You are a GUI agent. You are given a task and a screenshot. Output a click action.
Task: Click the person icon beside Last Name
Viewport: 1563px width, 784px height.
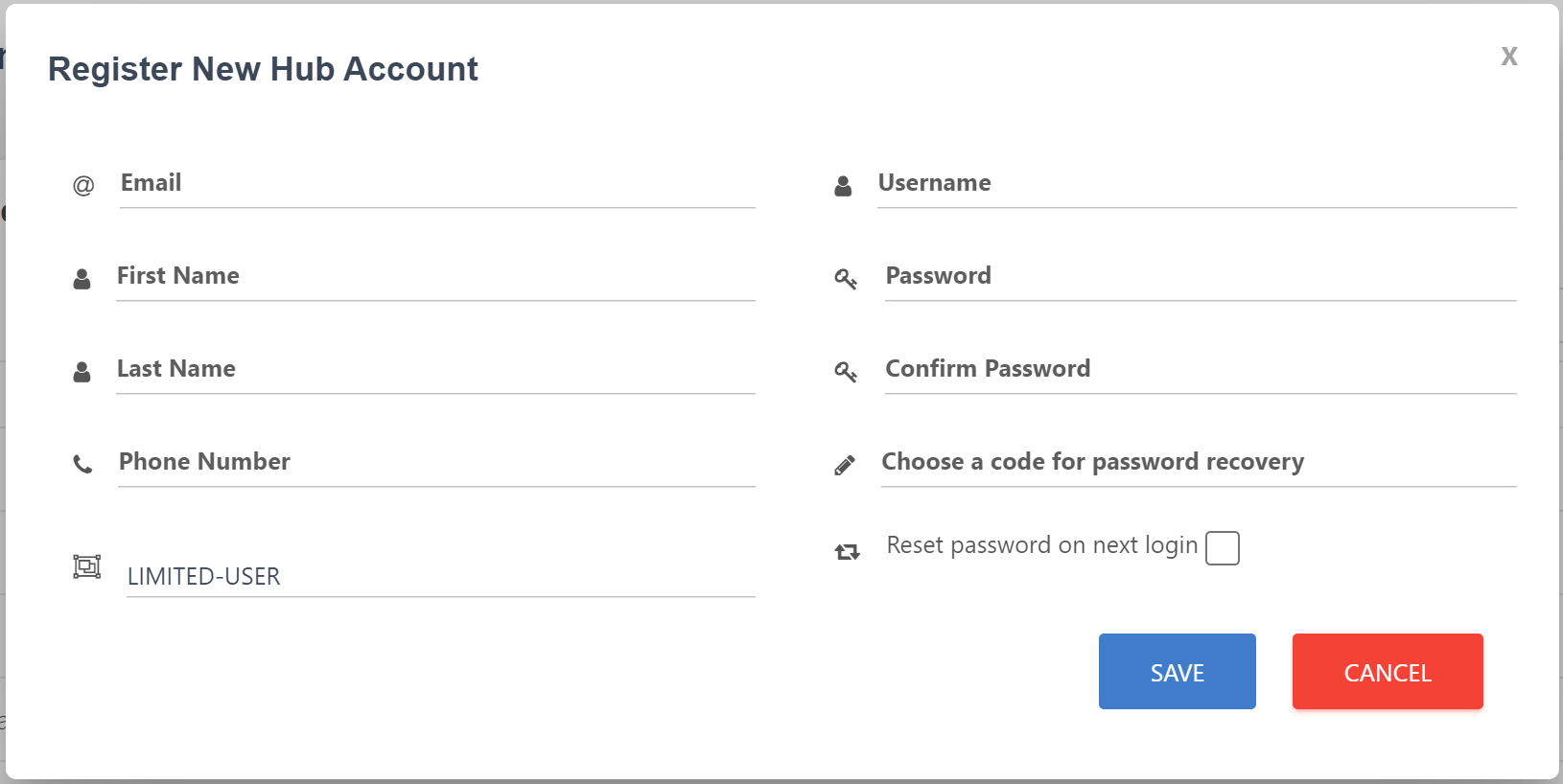(x=82, y=372)
